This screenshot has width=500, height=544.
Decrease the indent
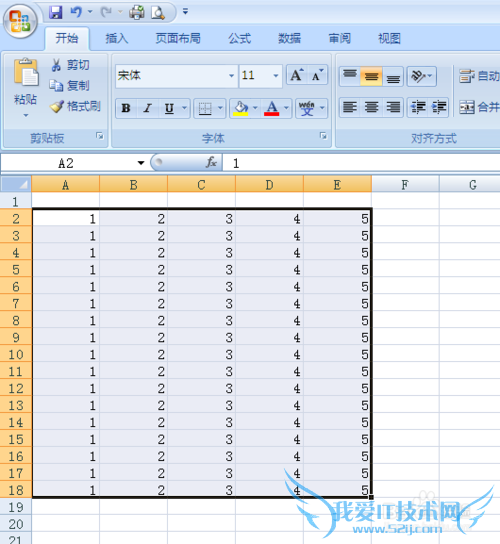point(418,107)
